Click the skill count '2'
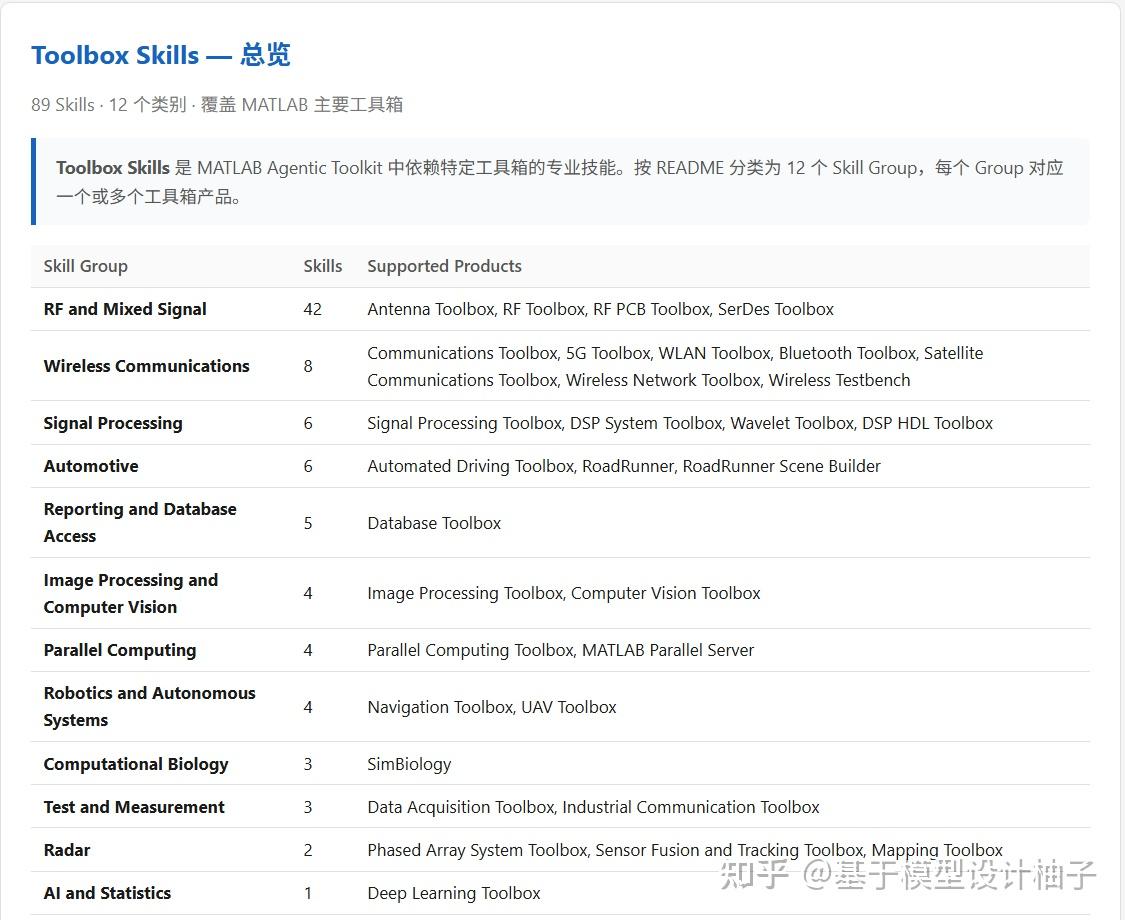The image size is (1125, 920). 308,850
